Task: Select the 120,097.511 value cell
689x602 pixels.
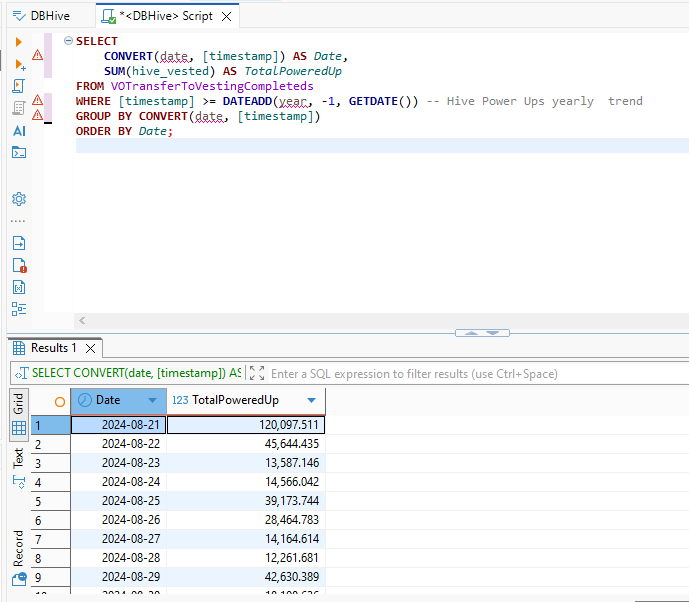Action: coord(246,425)
